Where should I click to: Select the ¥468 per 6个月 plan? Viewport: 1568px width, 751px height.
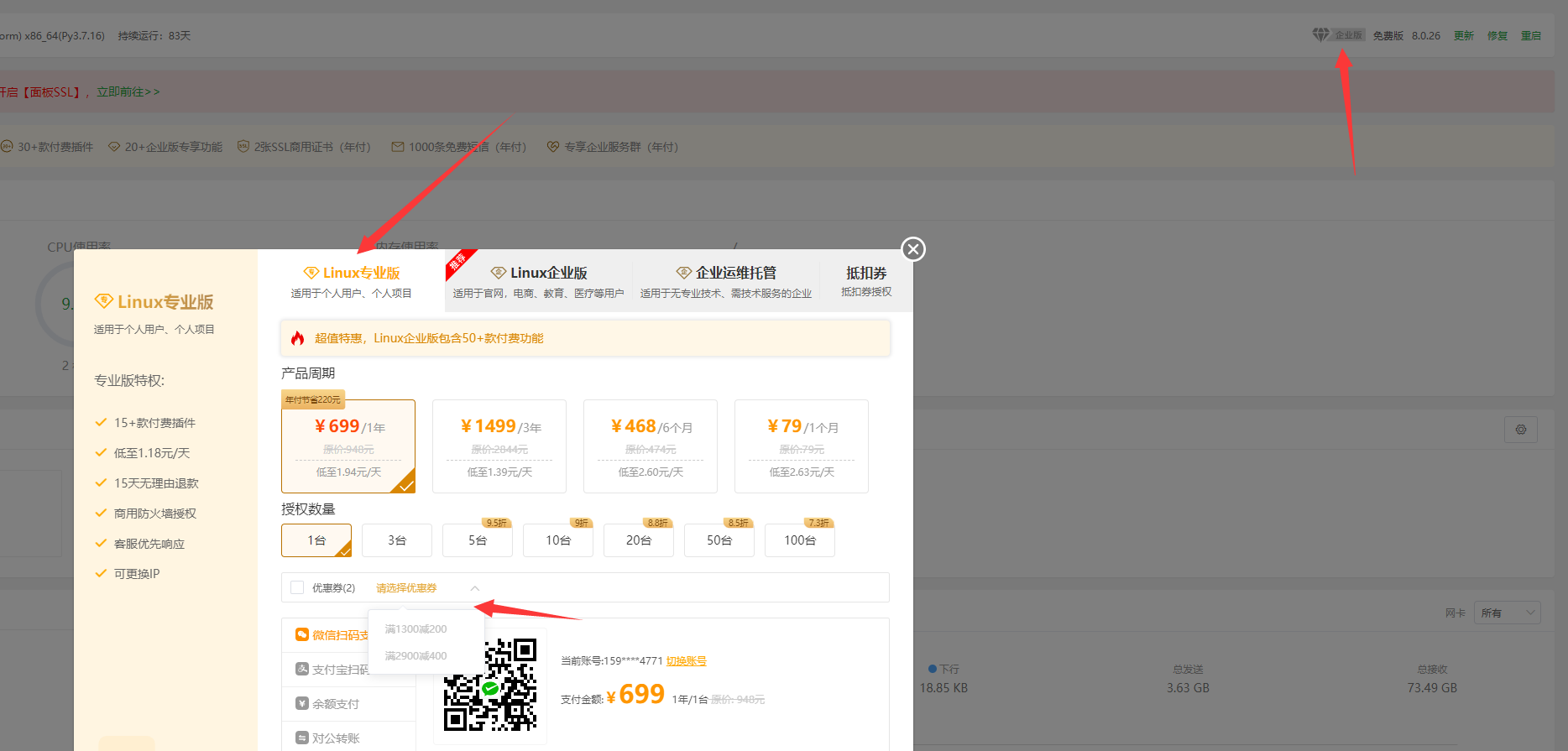tap(651, 446)
